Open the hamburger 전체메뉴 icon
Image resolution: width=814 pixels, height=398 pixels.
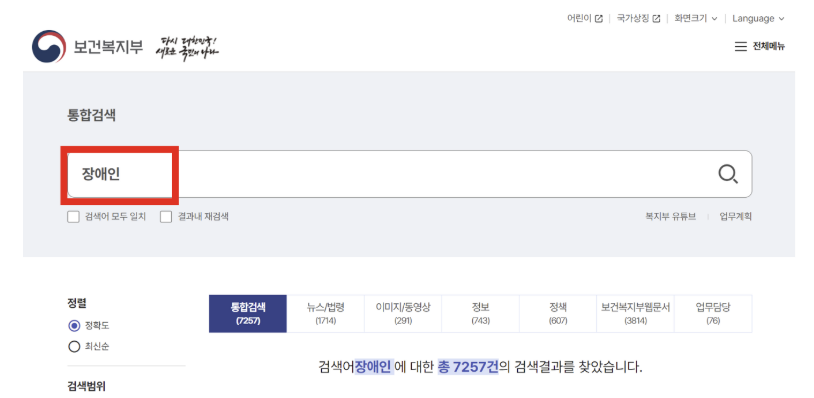(740, 47)
